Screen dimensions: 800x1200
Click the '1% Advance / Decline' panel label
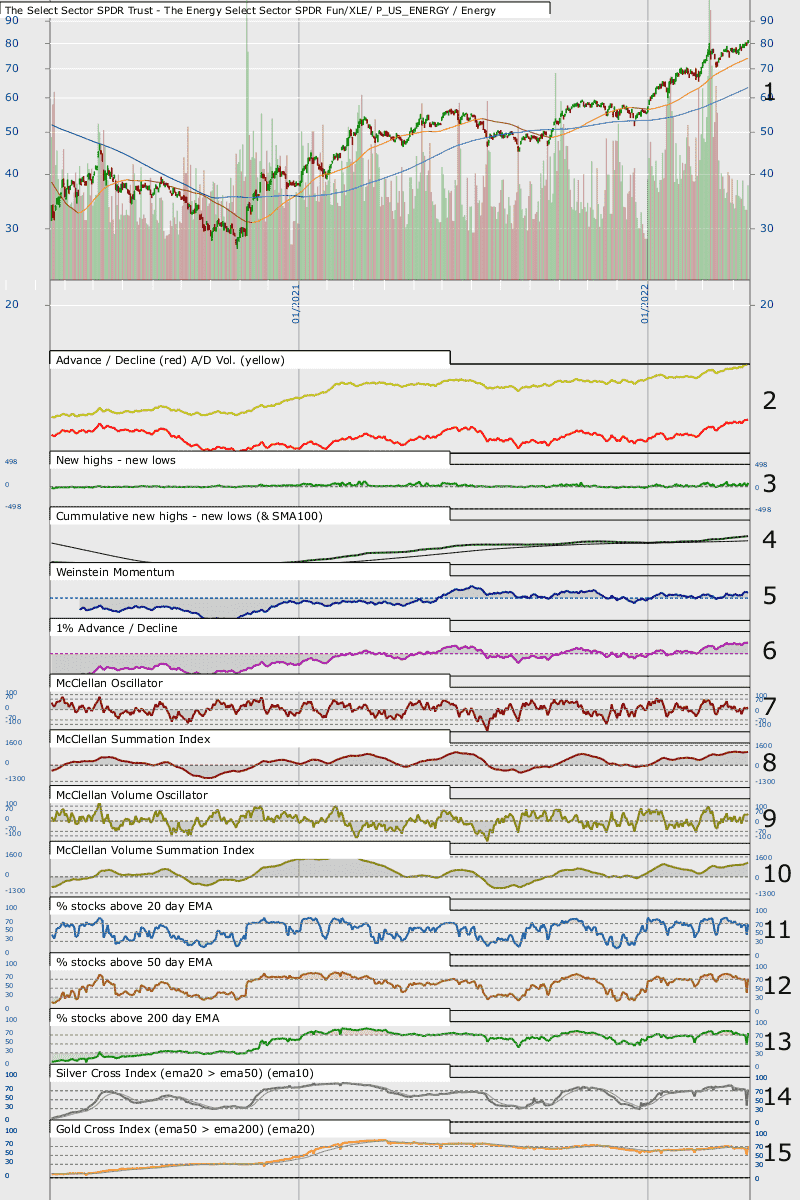[117, 628]
